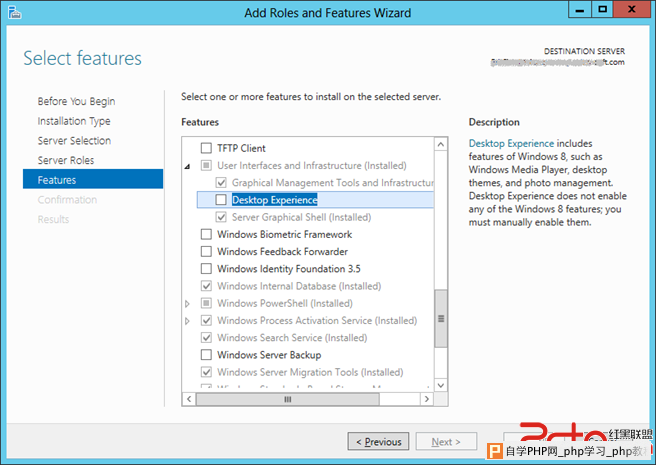Click the features list scroll down arrow
This screenshot has height=465, width=656.
[441, 385]
